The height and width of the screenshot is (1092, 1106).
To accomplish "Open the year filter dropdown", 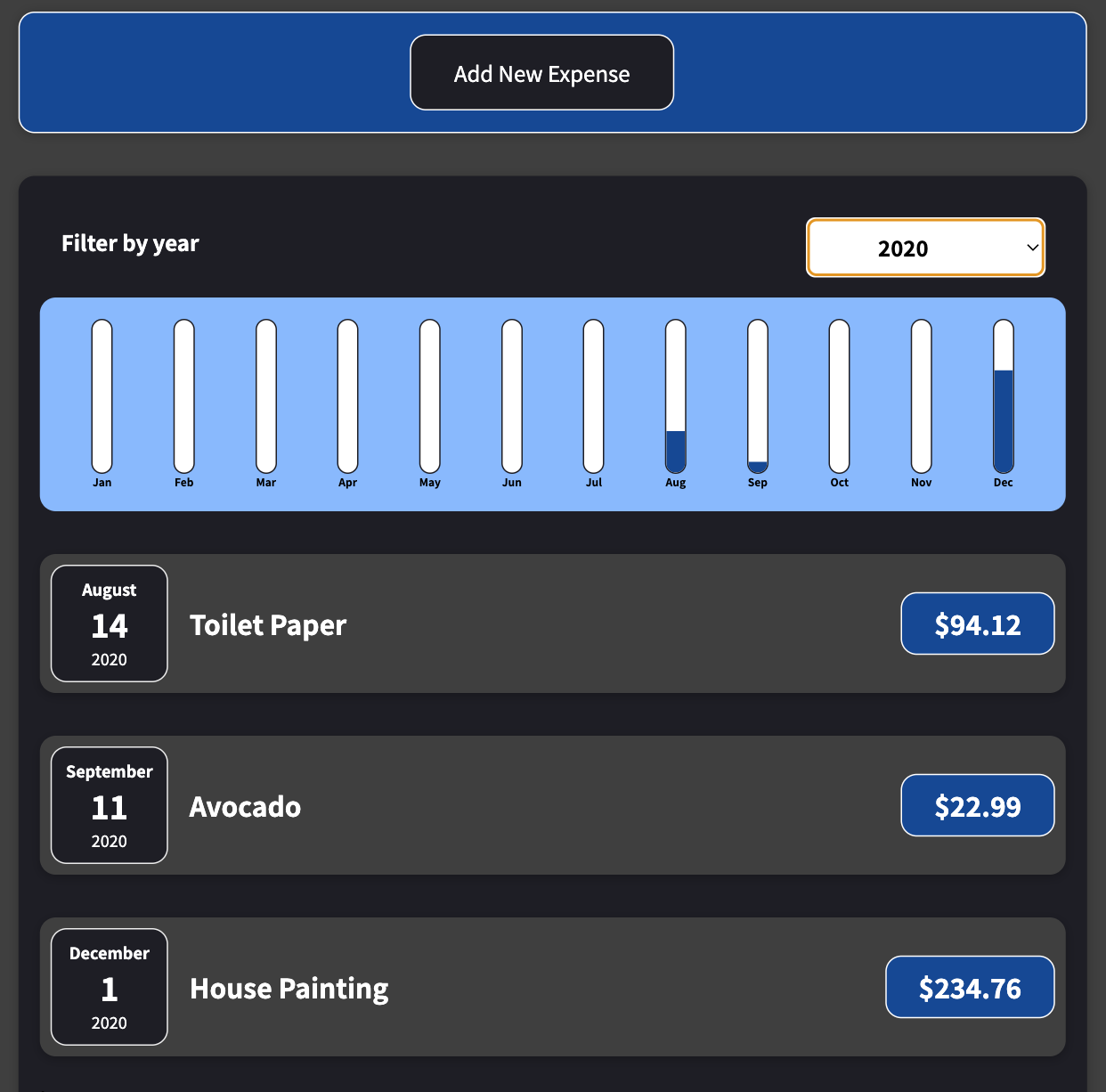I will (x=924, y=248).
